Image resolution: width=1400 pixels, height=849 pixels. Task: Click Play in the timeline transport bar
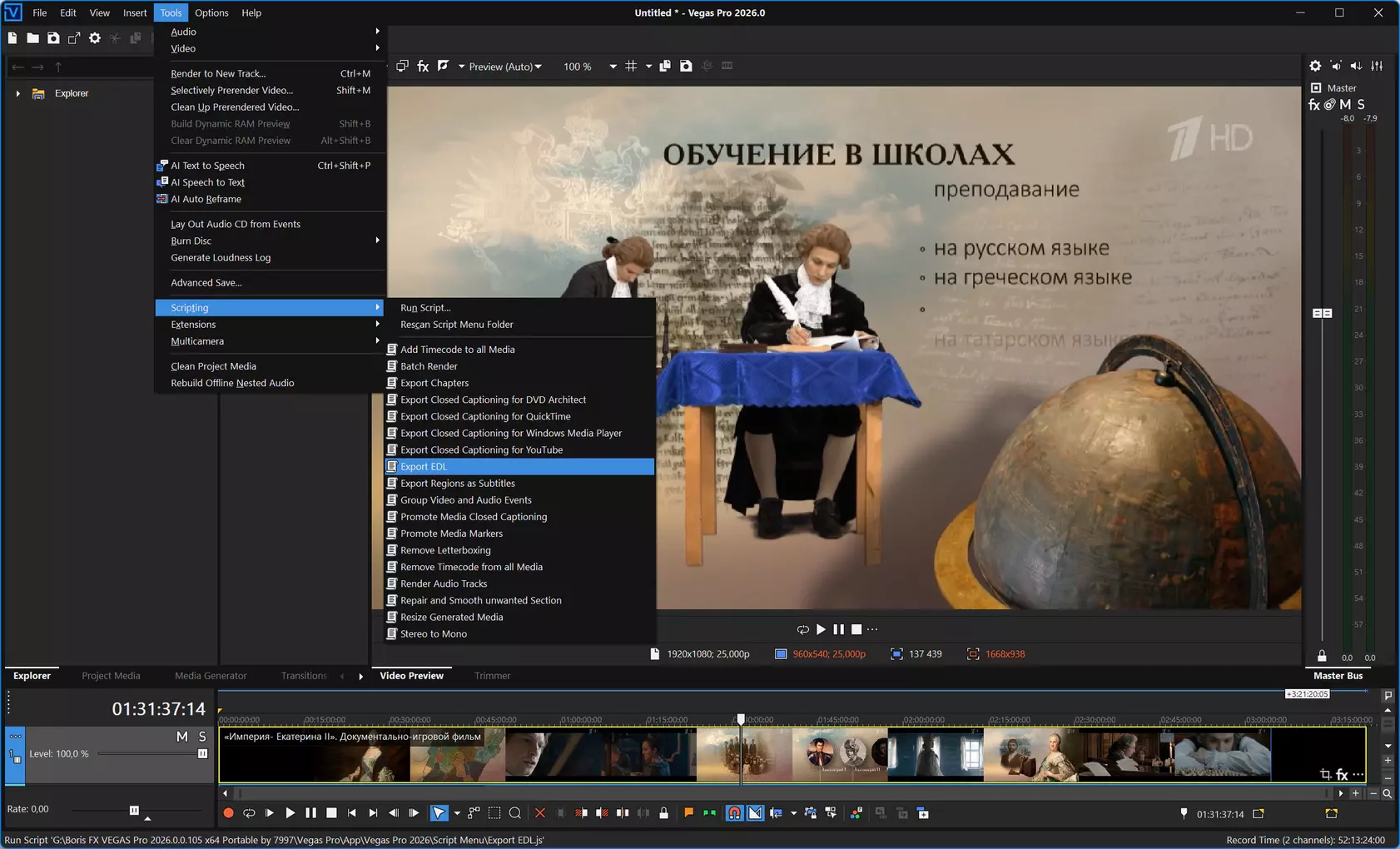click(x=290, y=813)
